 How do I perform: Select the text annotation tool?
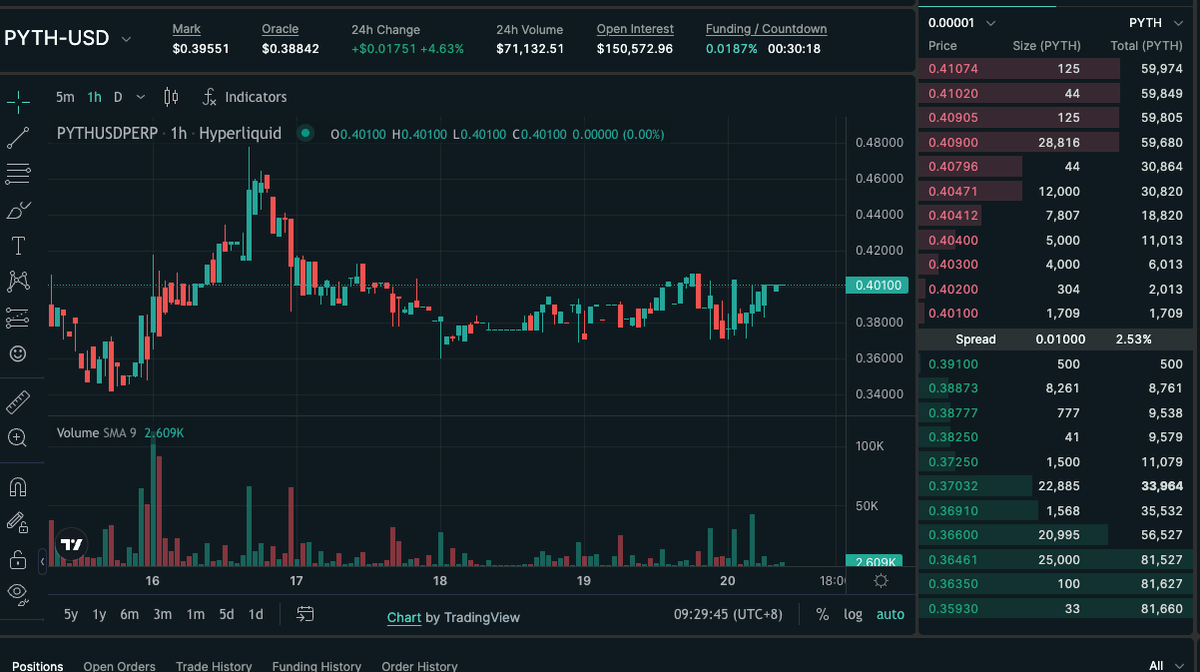tap(18, 246)
